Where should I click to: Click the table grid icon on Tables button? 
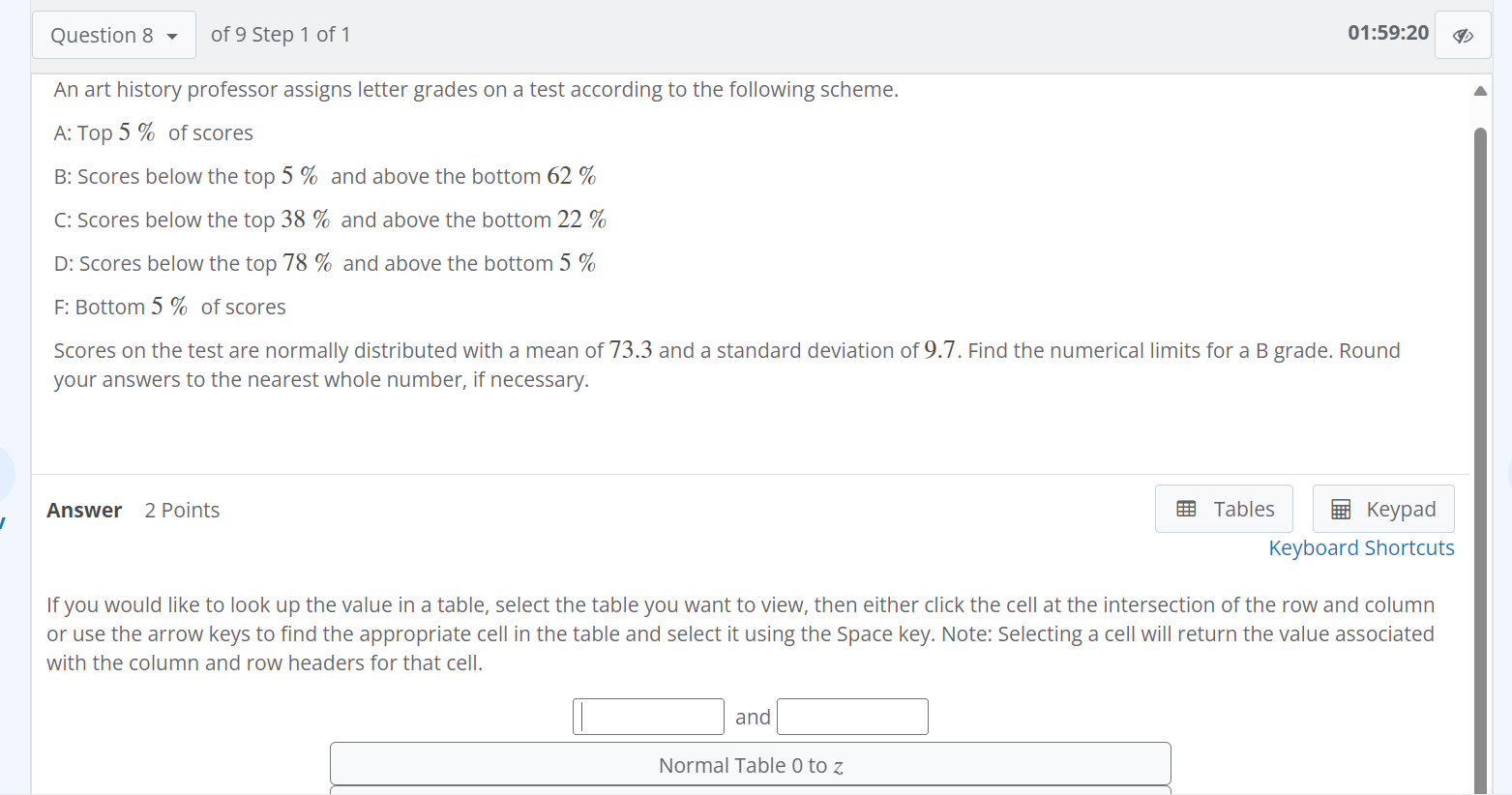(x=1187, y=508)
